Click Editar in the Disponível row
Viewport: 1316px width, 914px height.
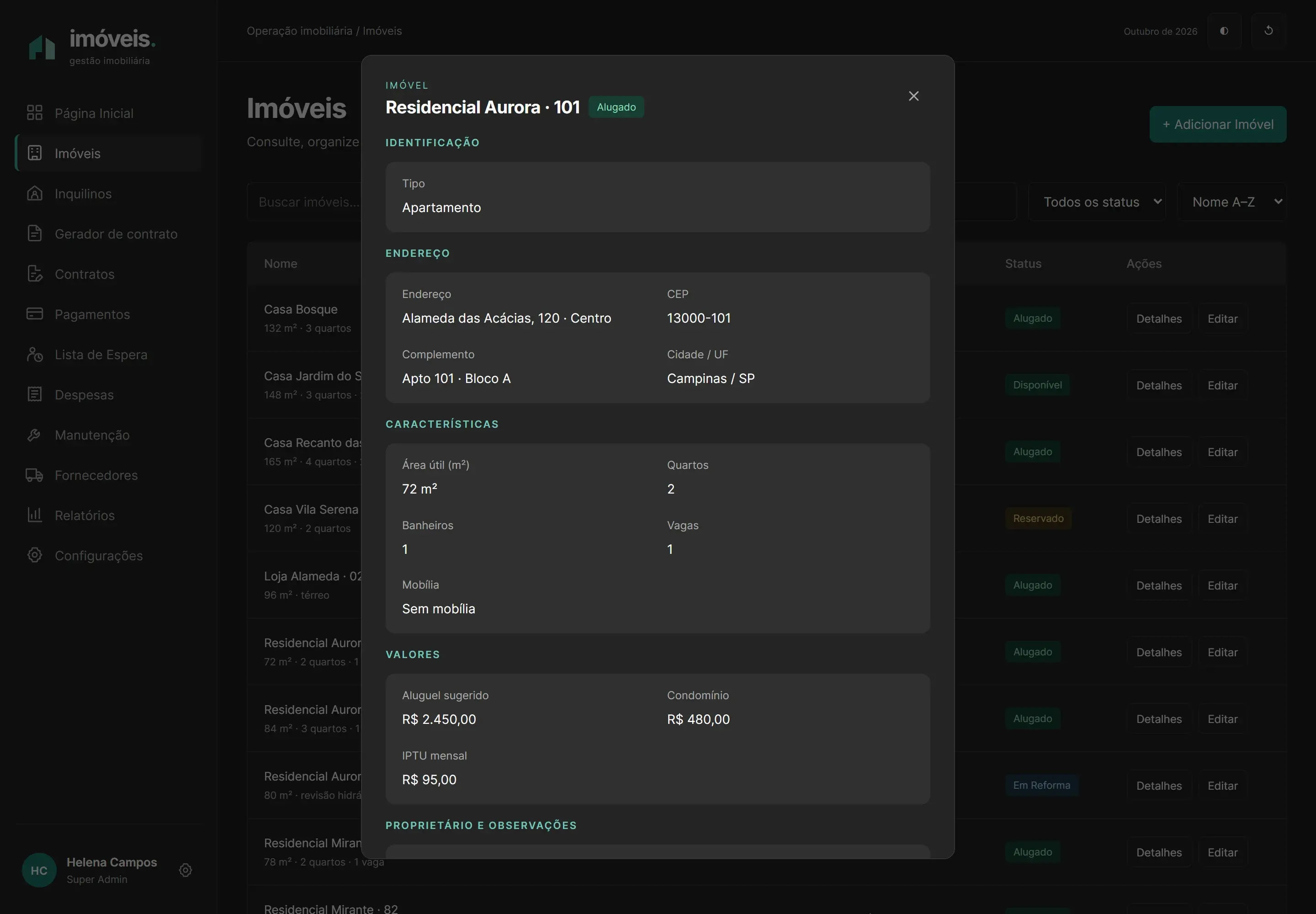point(1223,385)
